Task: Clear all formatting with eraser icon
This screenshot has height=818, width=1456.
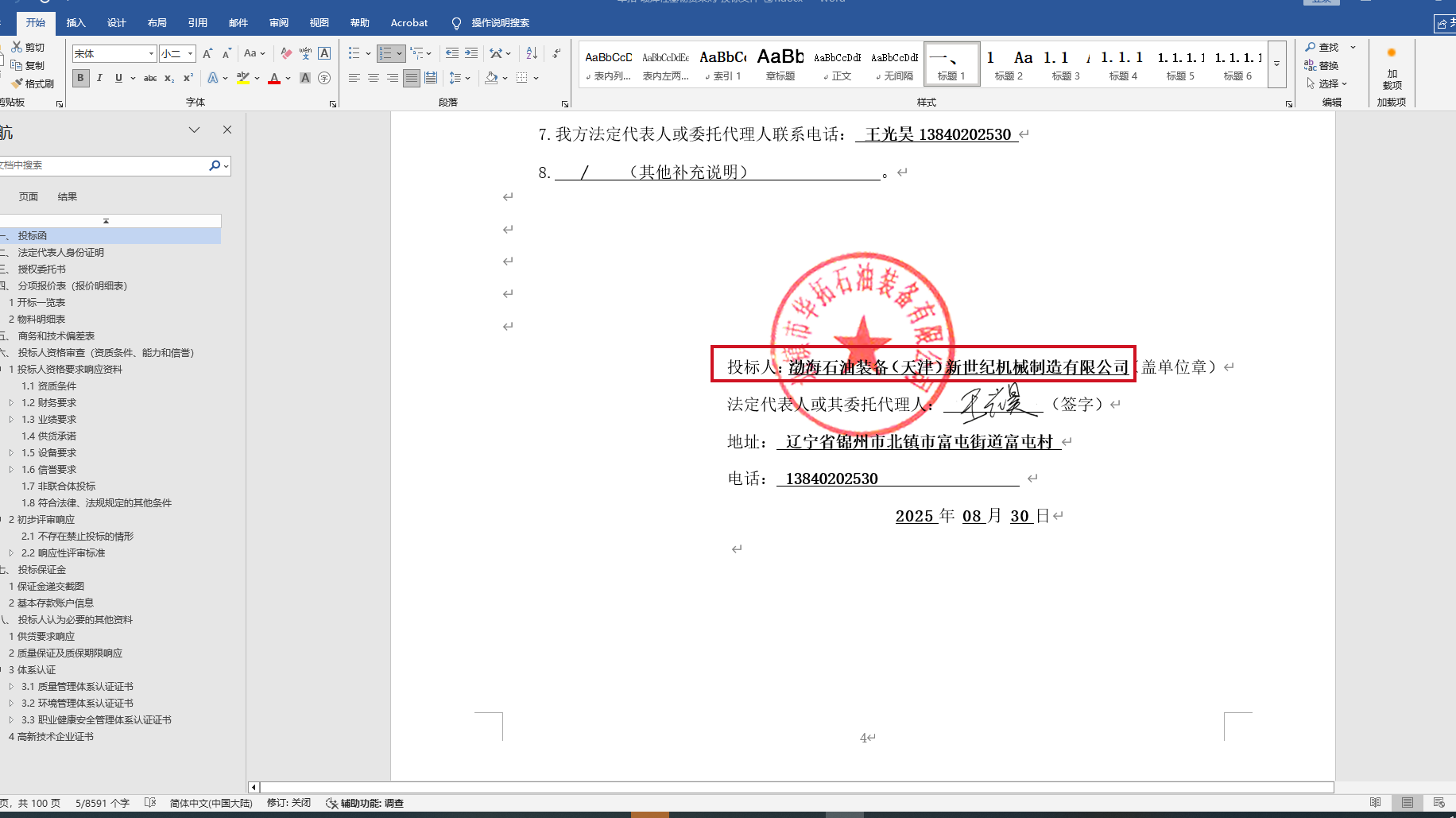Action: (x=286, y=53)
